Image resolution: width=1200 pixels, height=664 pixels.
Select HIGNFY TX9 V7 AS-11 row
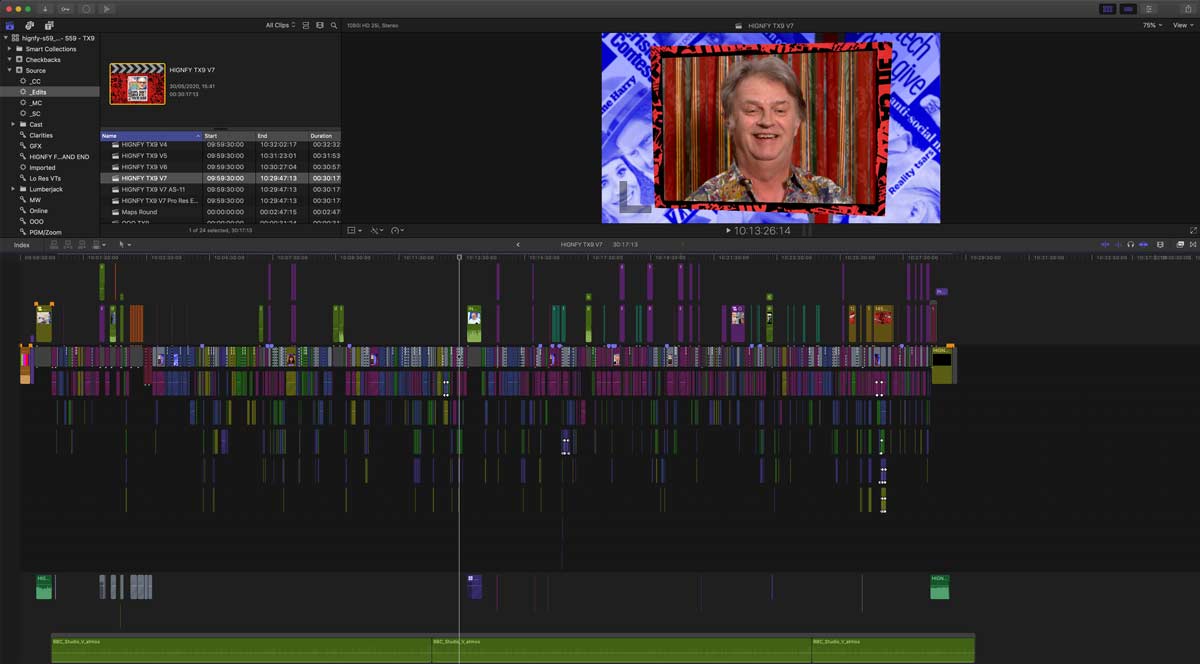click(x=221, y=189)
